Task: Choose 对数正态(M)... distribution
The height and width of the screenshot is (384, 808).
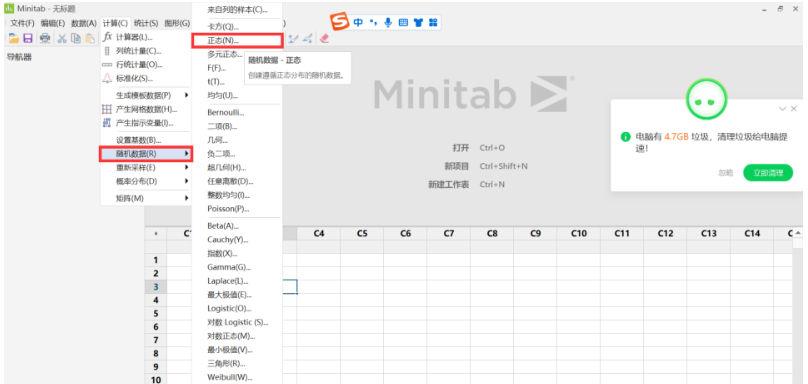Action: pyautogui.click(x=237, y=336)
